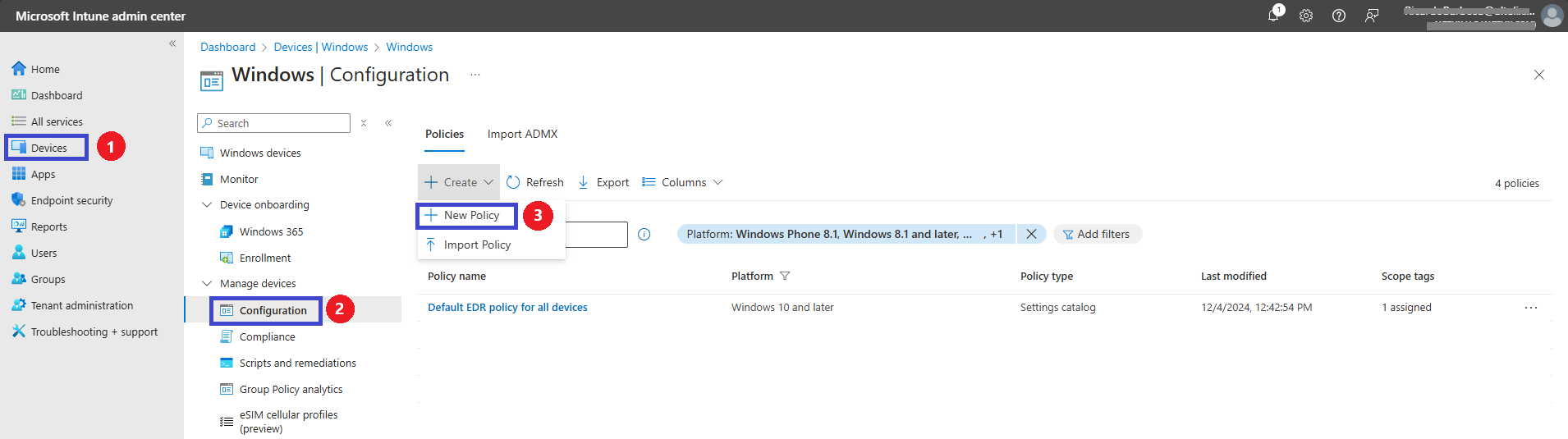This screenshot has width=1568, height=439.
Task: Remove the Platform filter with X icon
Action: coord(1031,234)
